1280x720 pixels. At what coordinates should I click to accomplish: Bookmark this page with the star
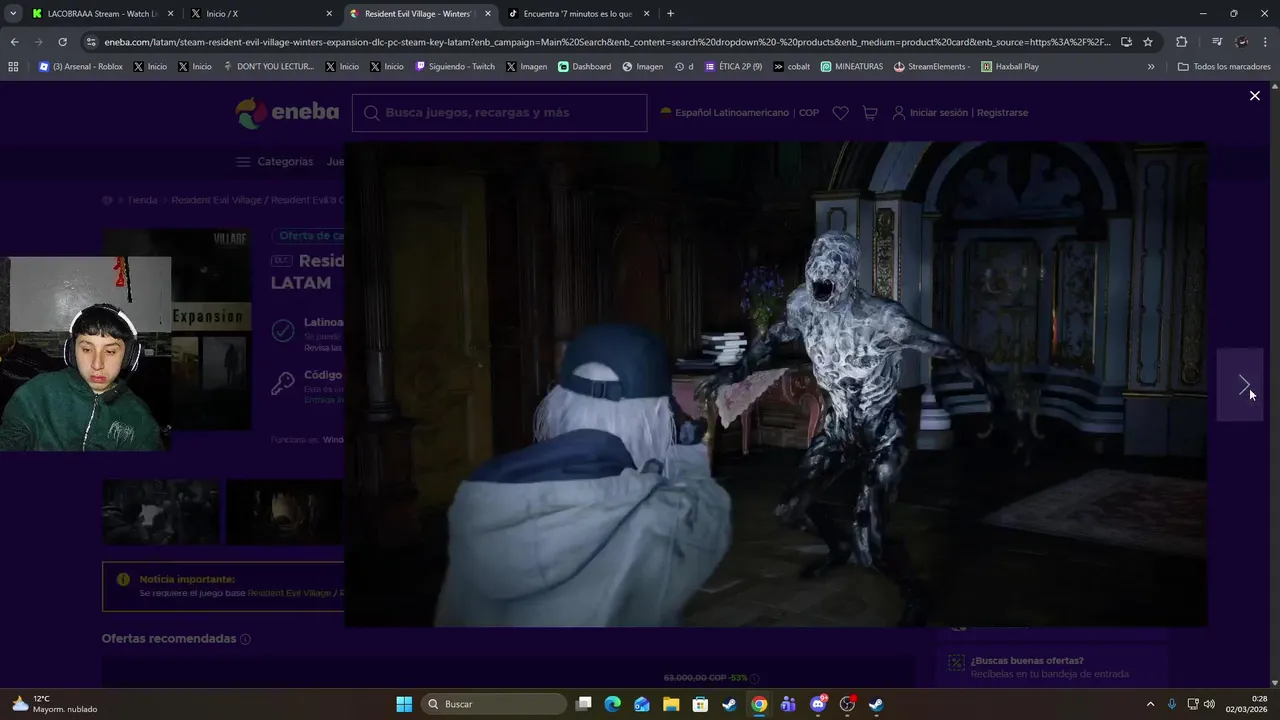[1148, 42]
